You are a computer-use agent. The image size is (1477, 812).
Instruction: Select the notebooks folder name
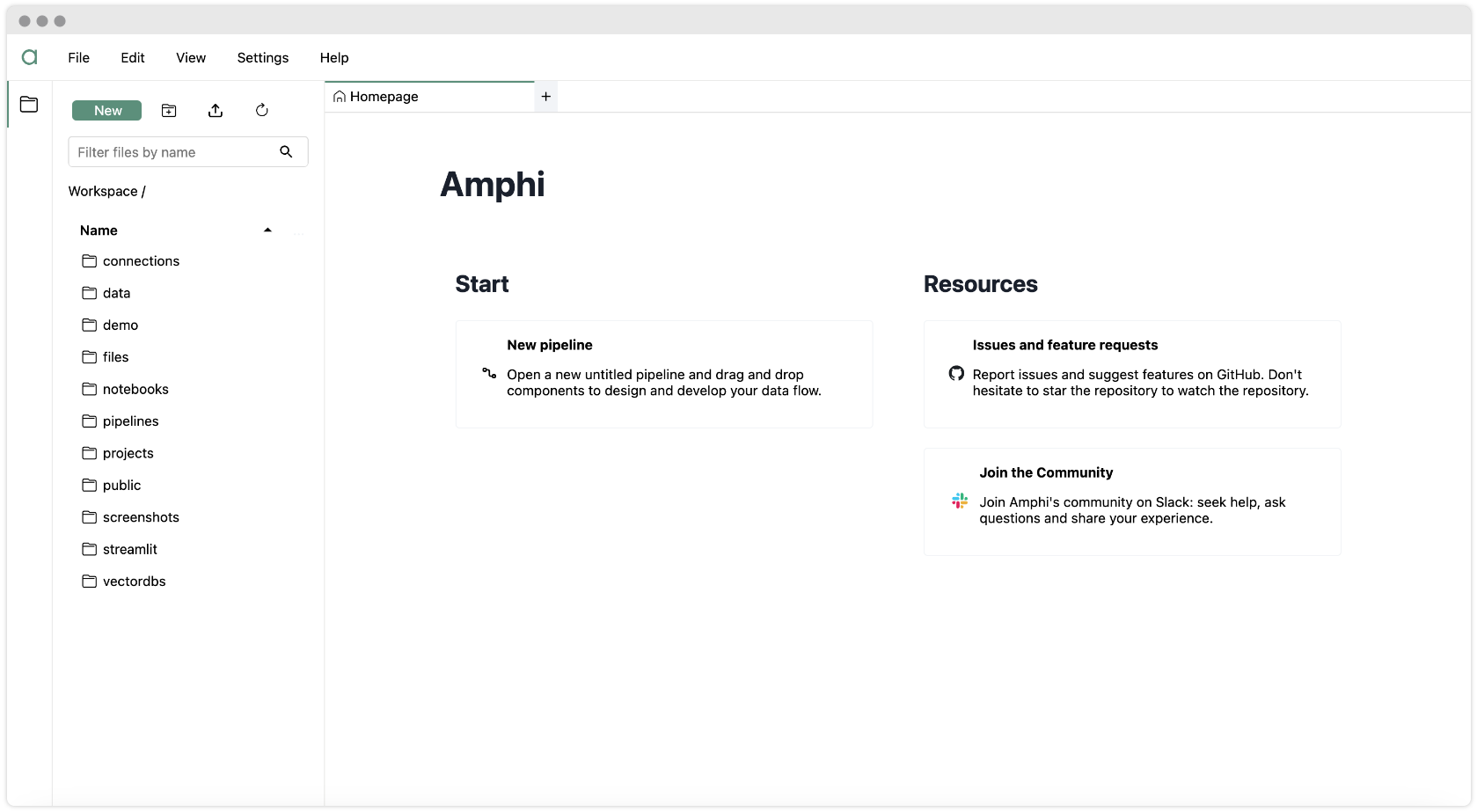[x=135, y=389]
